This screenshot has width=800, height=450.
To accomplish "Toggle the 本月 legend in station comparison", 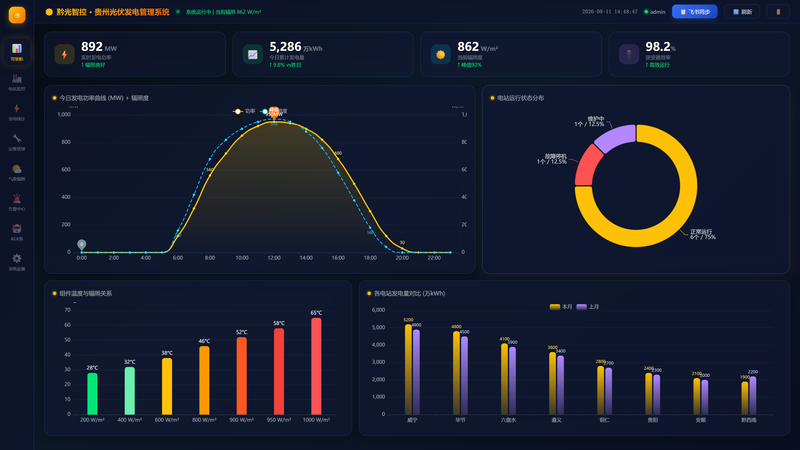I will pos(561,307).
